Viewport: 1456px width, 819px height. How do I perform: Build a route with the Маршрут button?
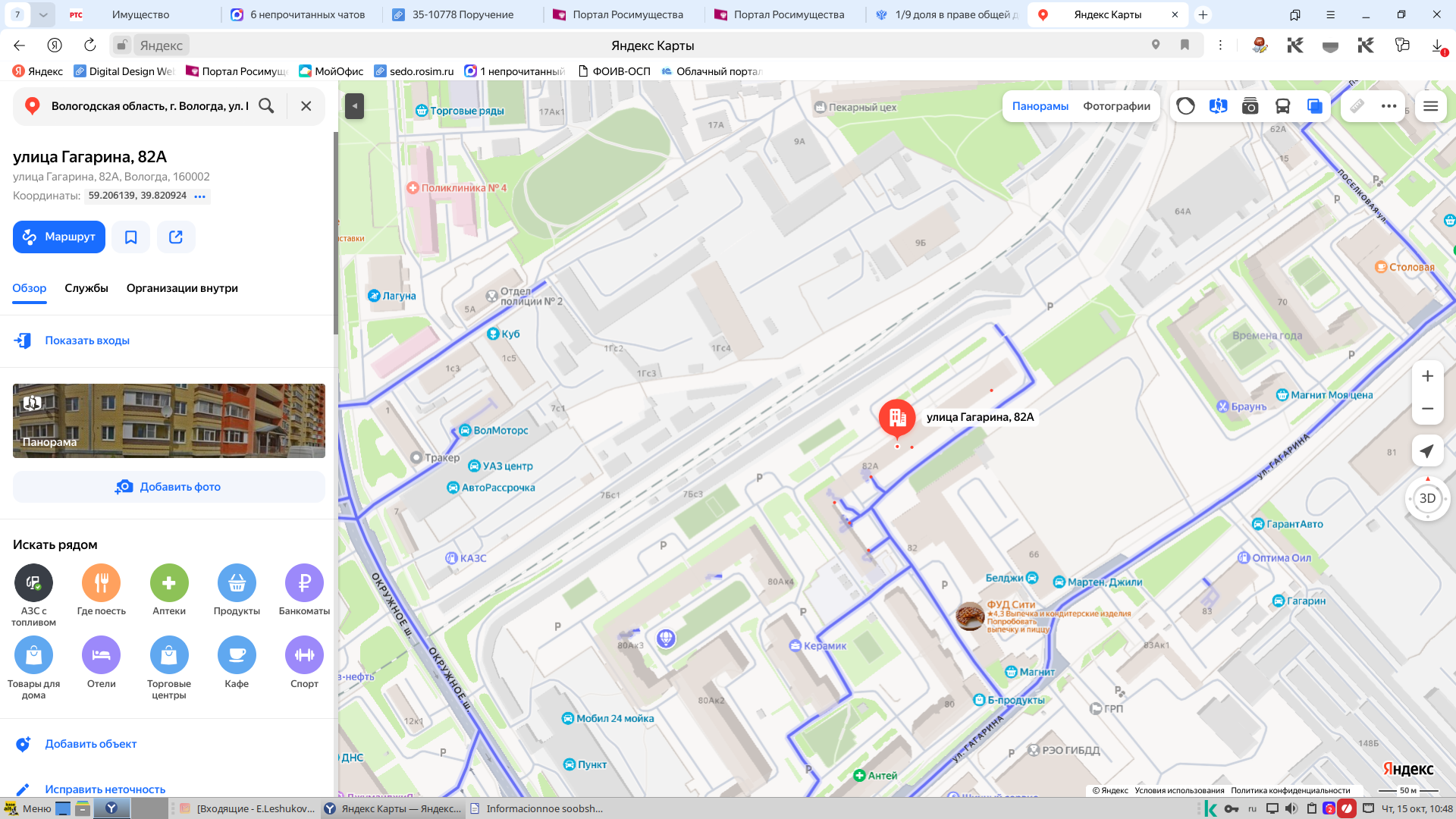[x=59, y=237]
